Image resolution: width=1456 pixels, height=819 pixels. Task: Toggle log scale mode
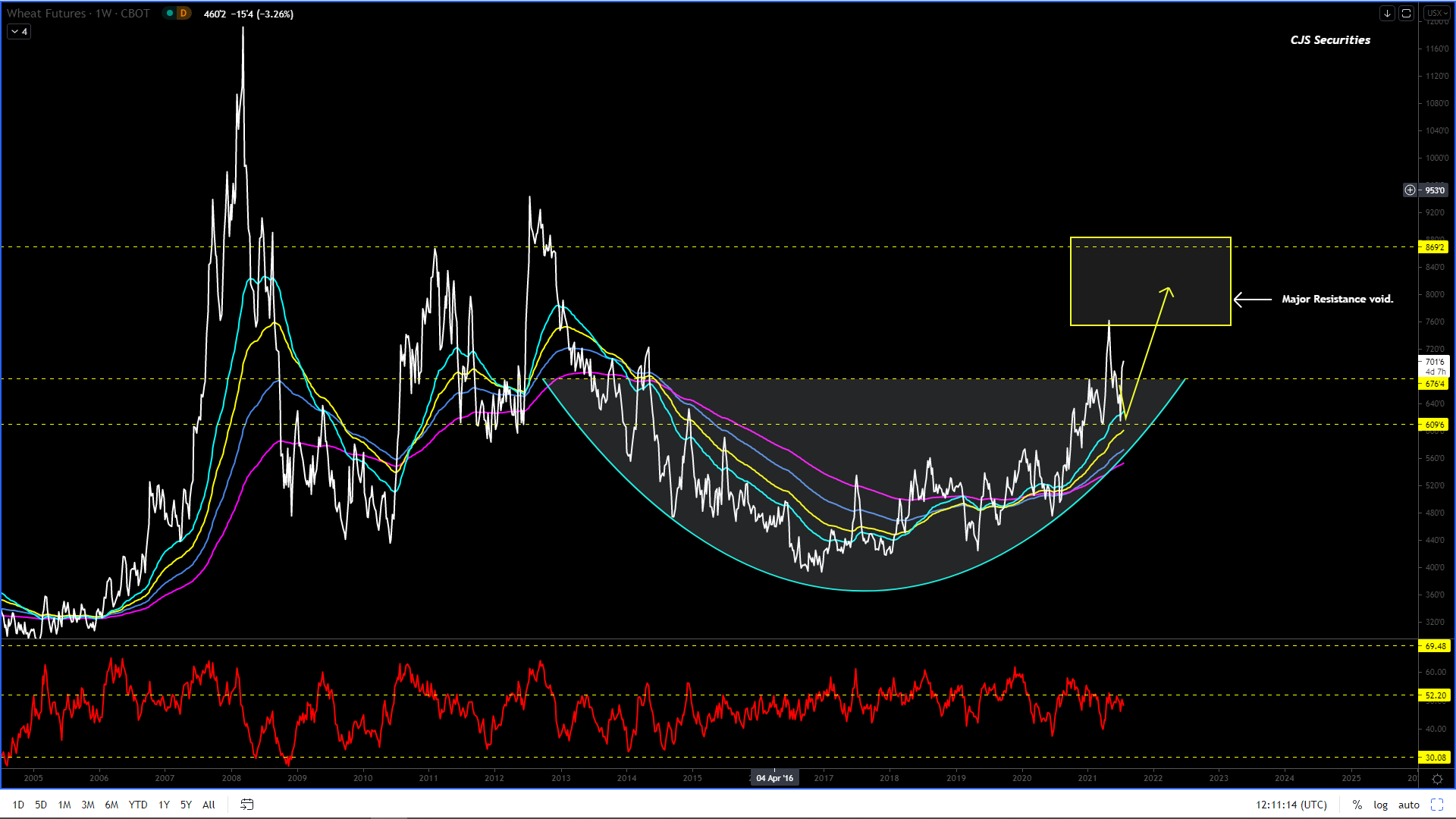[x=1380, y=805]
